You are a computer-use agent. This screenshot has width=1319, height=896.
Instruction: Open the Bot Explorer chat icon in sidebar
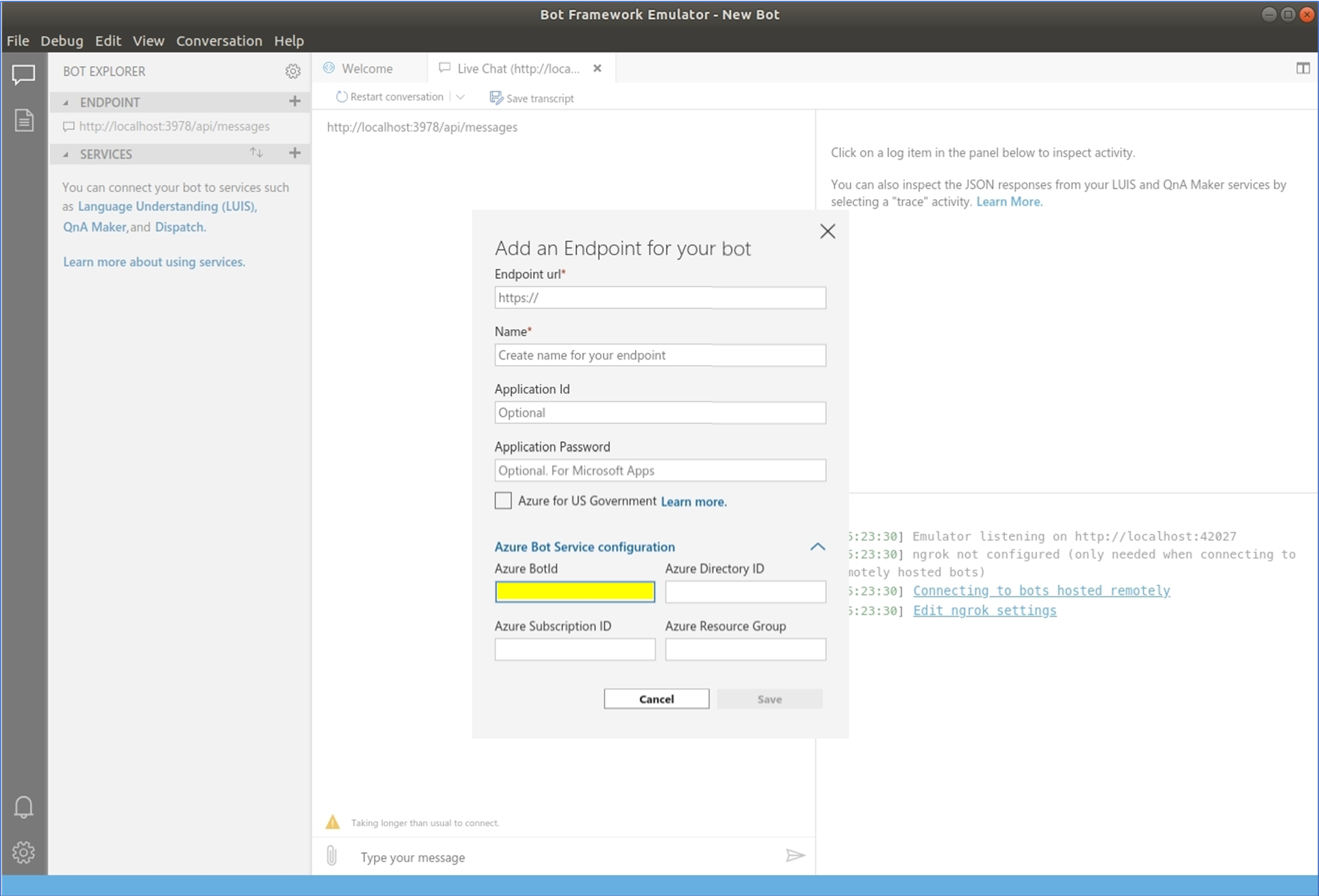pyautogui.click(x=24, y=74)
